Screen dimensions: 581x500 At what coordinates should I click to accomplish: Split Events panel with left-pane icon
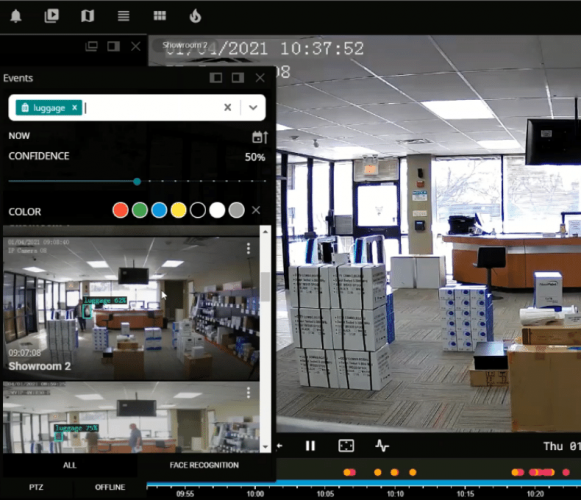[216, 77]
